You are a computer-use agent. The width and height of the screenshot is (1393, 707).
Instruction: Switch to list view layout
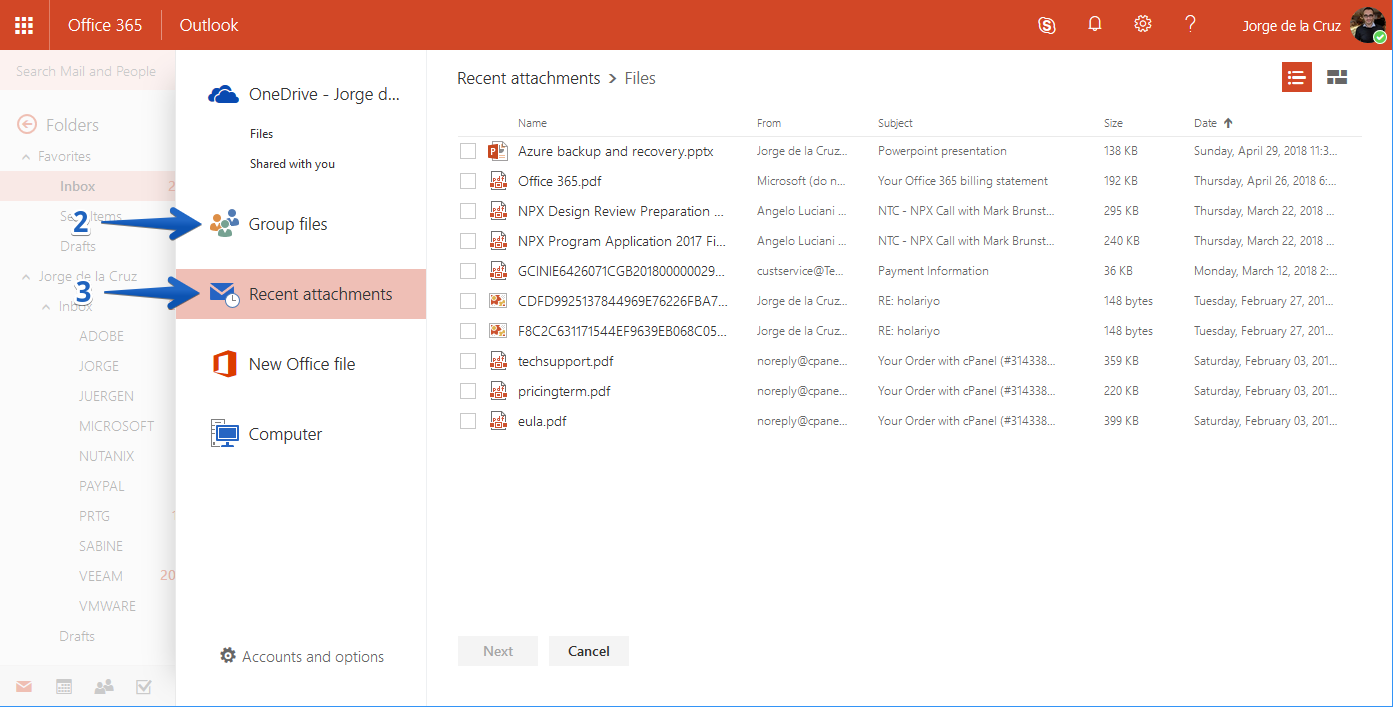(1297, 77)
